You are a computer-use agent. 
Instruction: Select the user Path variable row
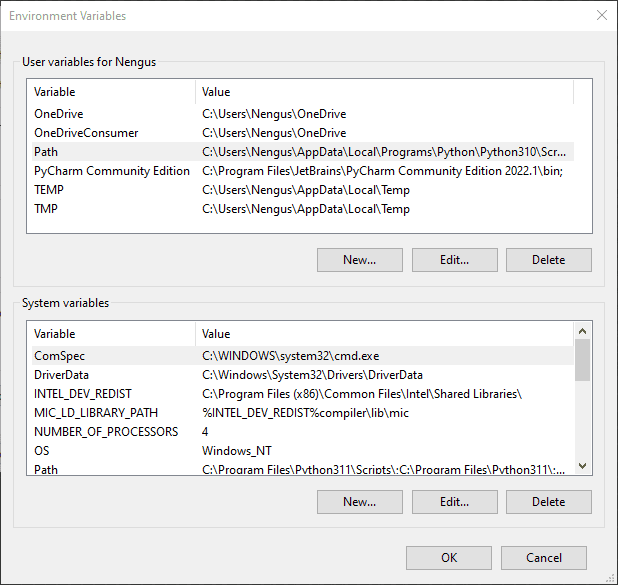pyautogui.click(x=303, y=152)
